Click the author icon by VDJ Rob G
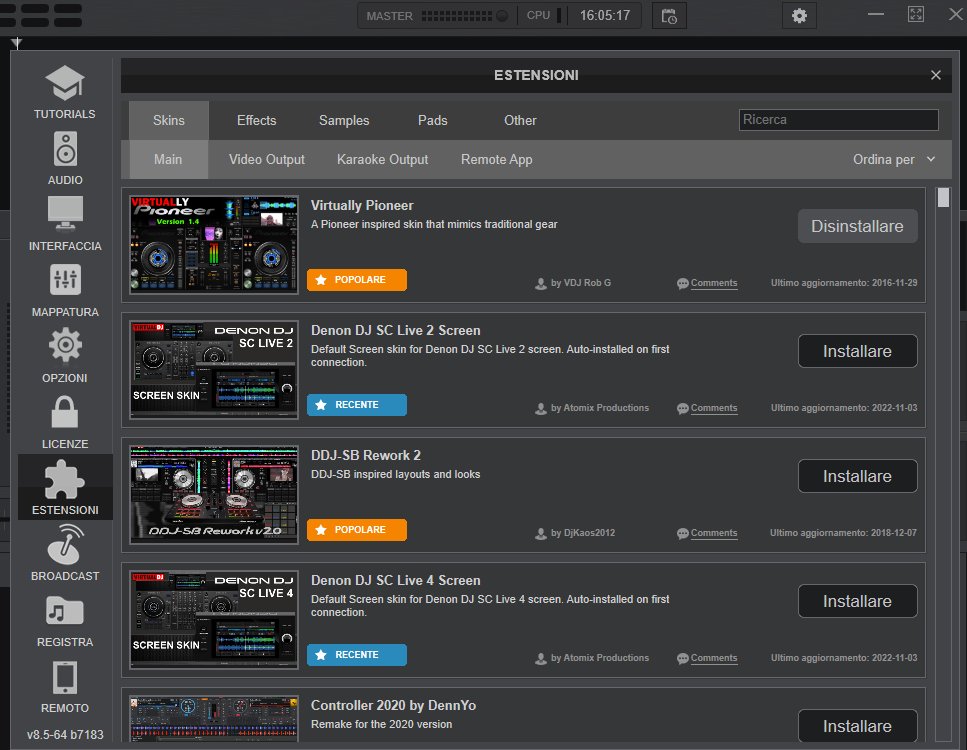 point(541,284)
